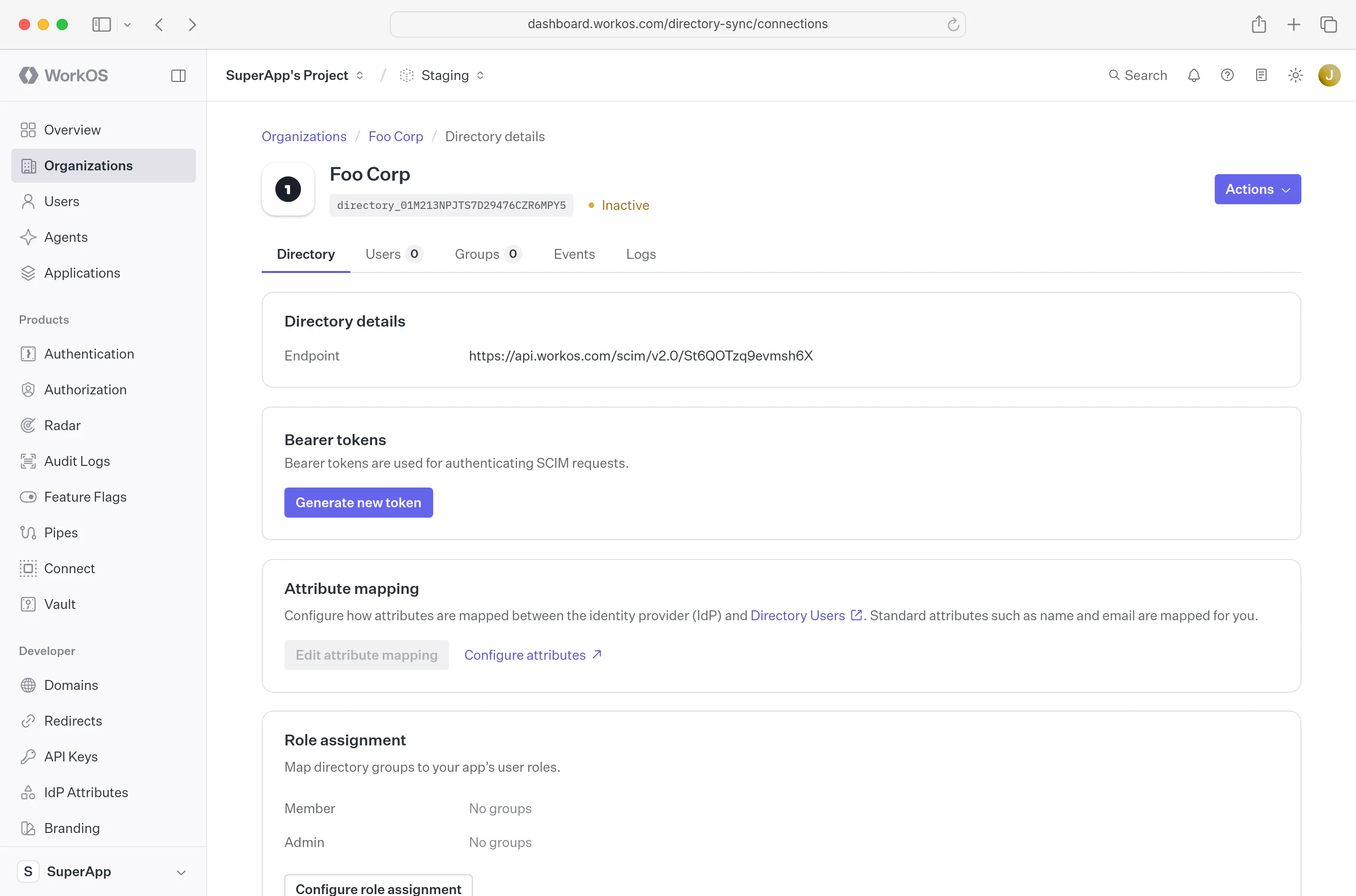The width and height of the screenshot is (1356, 896).
Task: Open the Staging environment dropdown
Action: point(442,75)
